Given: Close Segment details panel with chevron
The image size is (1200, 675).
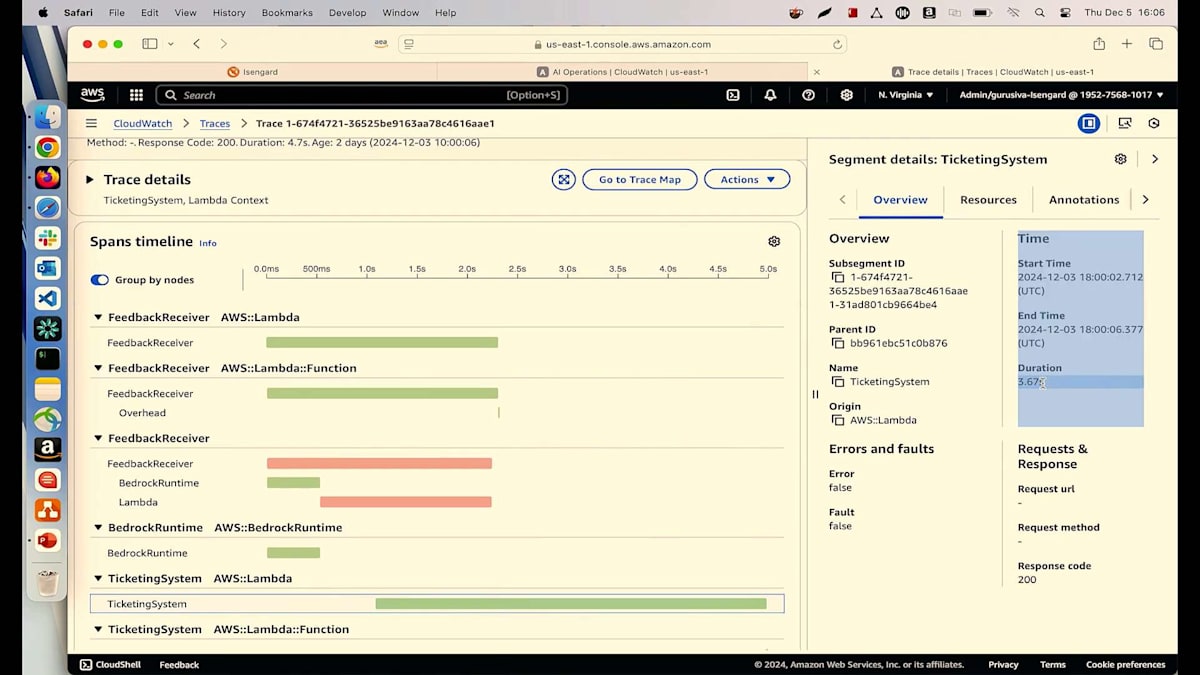Looking at the screenshot, I should point(1155,159).
